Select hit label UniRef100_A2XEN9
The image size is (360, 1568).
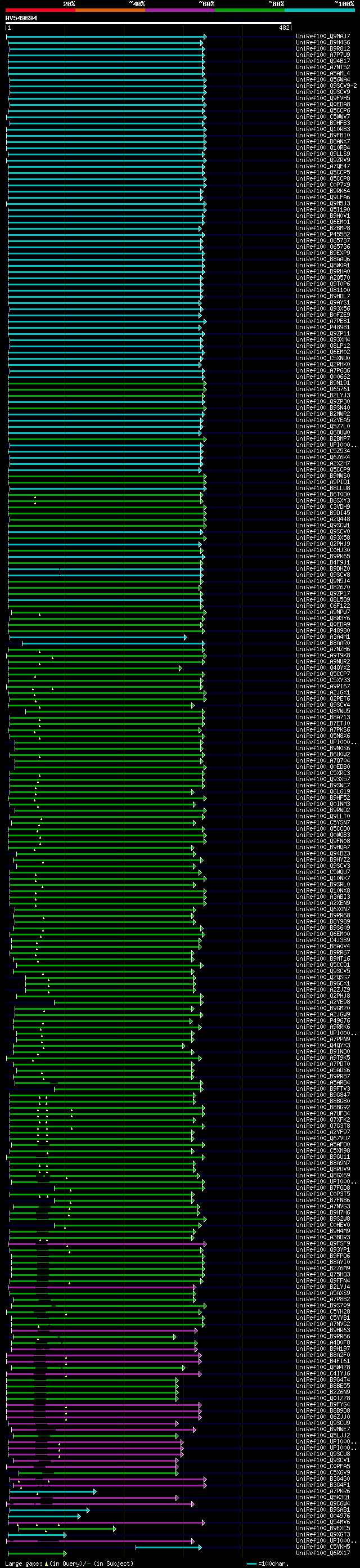coord(323,903)
